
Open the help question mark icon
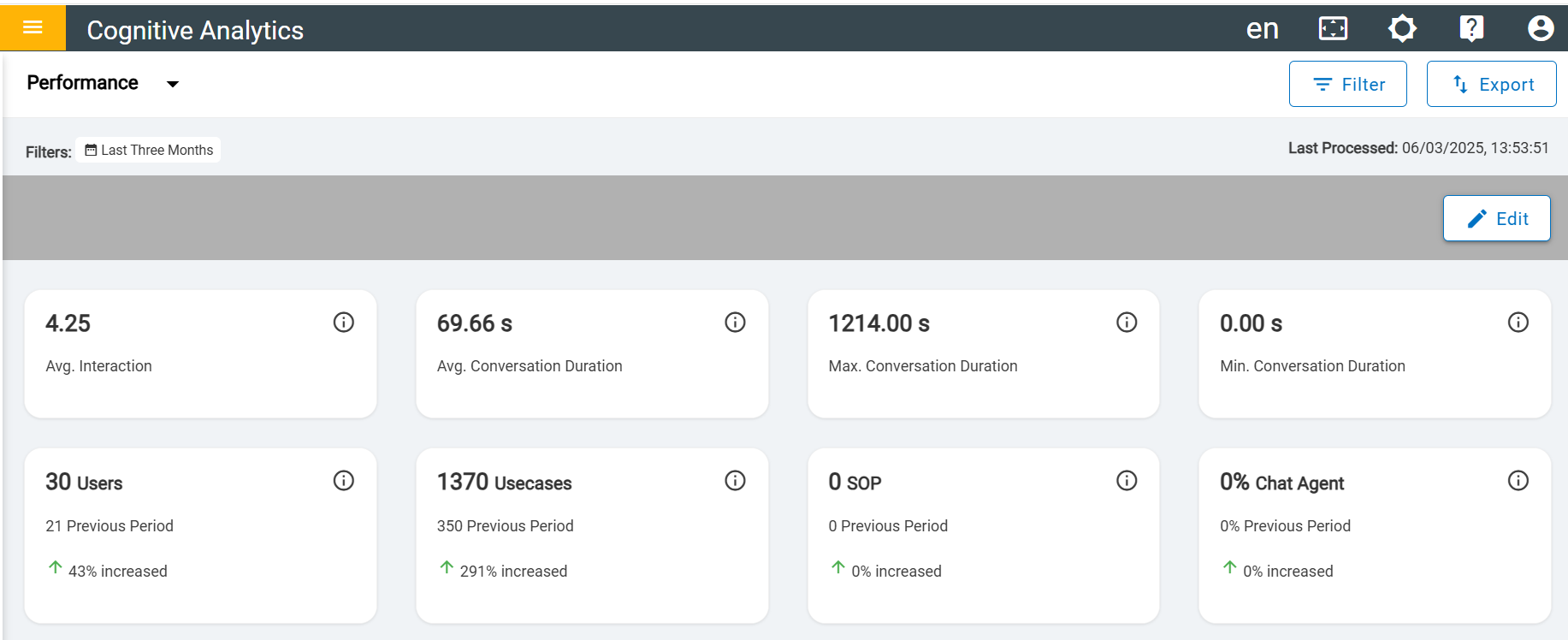1471,28
